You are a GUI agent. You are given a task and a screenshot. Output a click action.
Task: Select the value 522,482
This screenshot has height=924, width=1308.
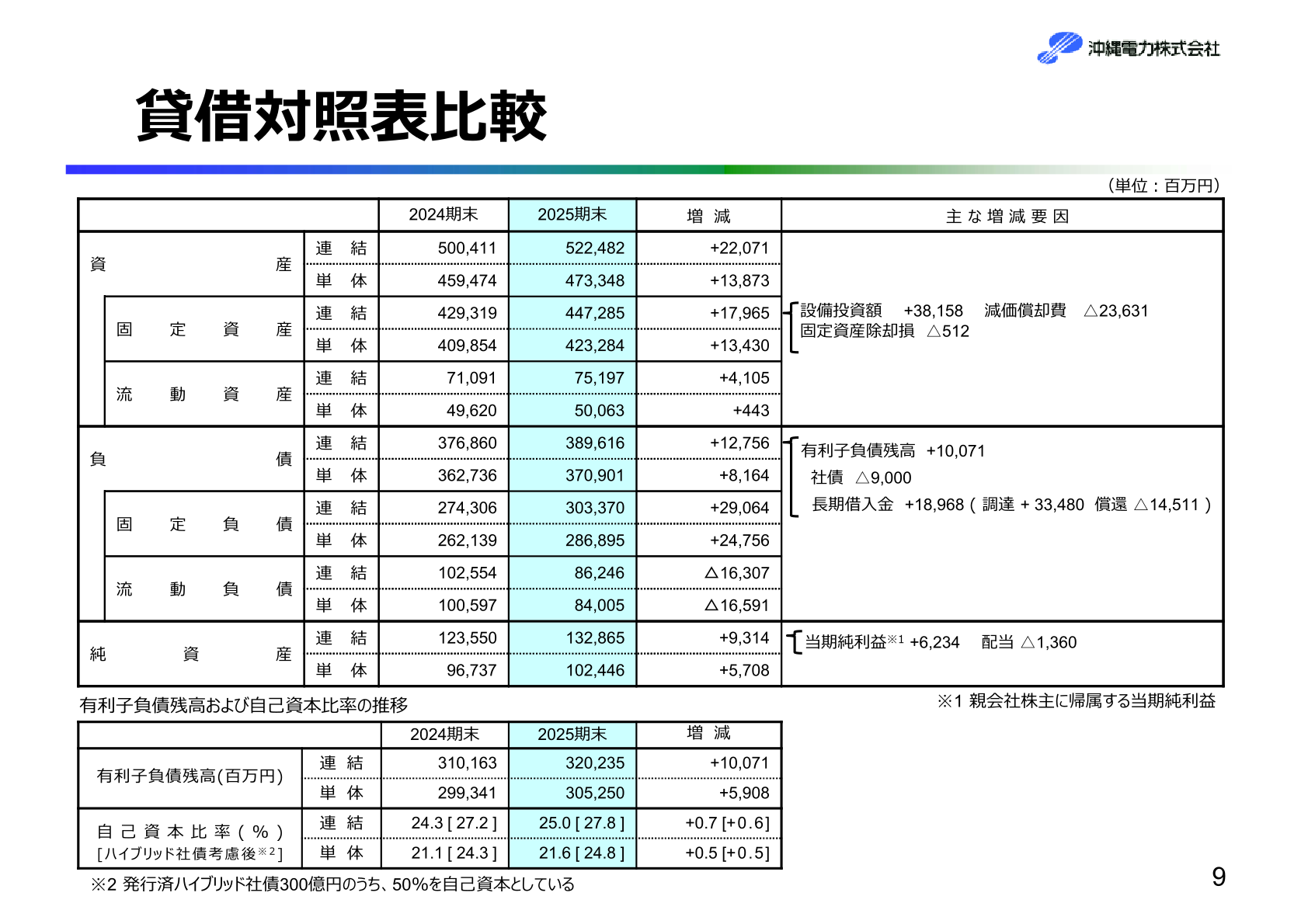tap(595, 248)
